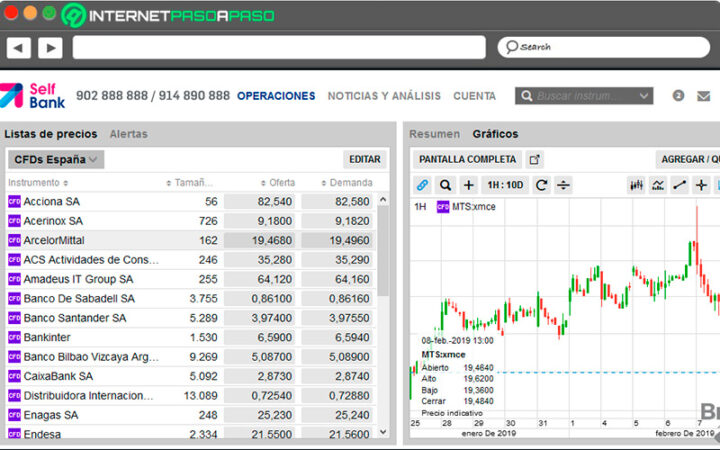The width and height of the screenshot is (720, 450).
Task: Select the trend line drawing tool
Action: (x=680, y=185)
